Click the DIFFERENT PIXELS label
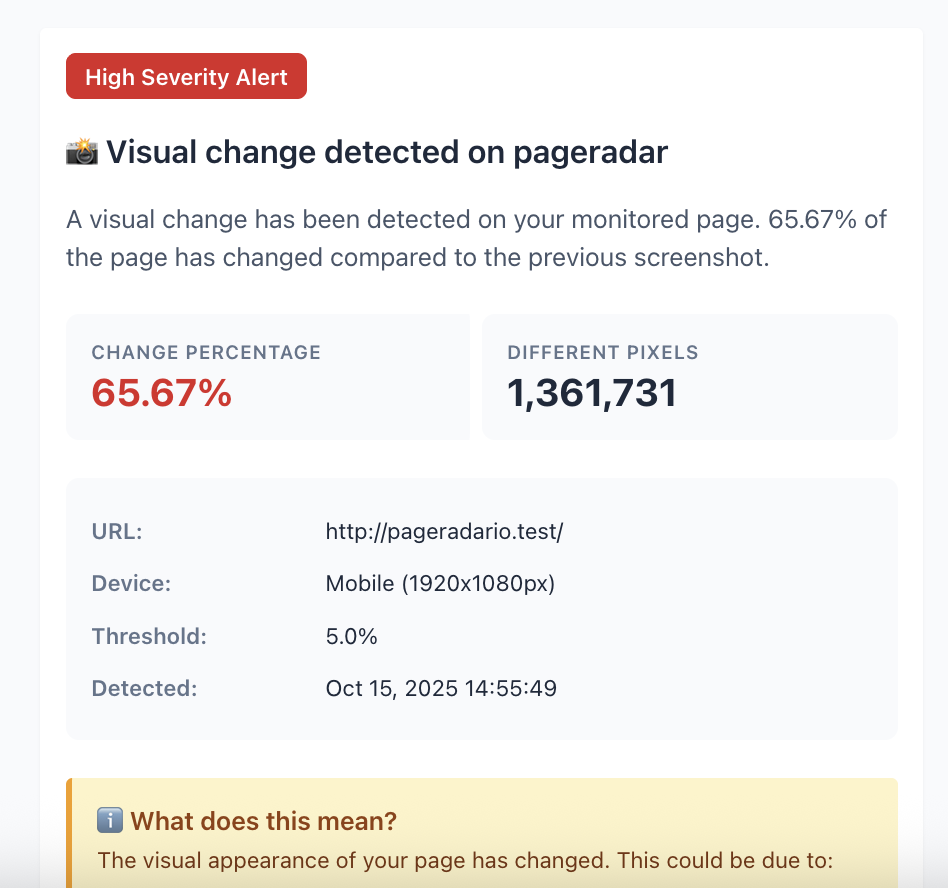This screenshot has height=888, width=948. 603,352
